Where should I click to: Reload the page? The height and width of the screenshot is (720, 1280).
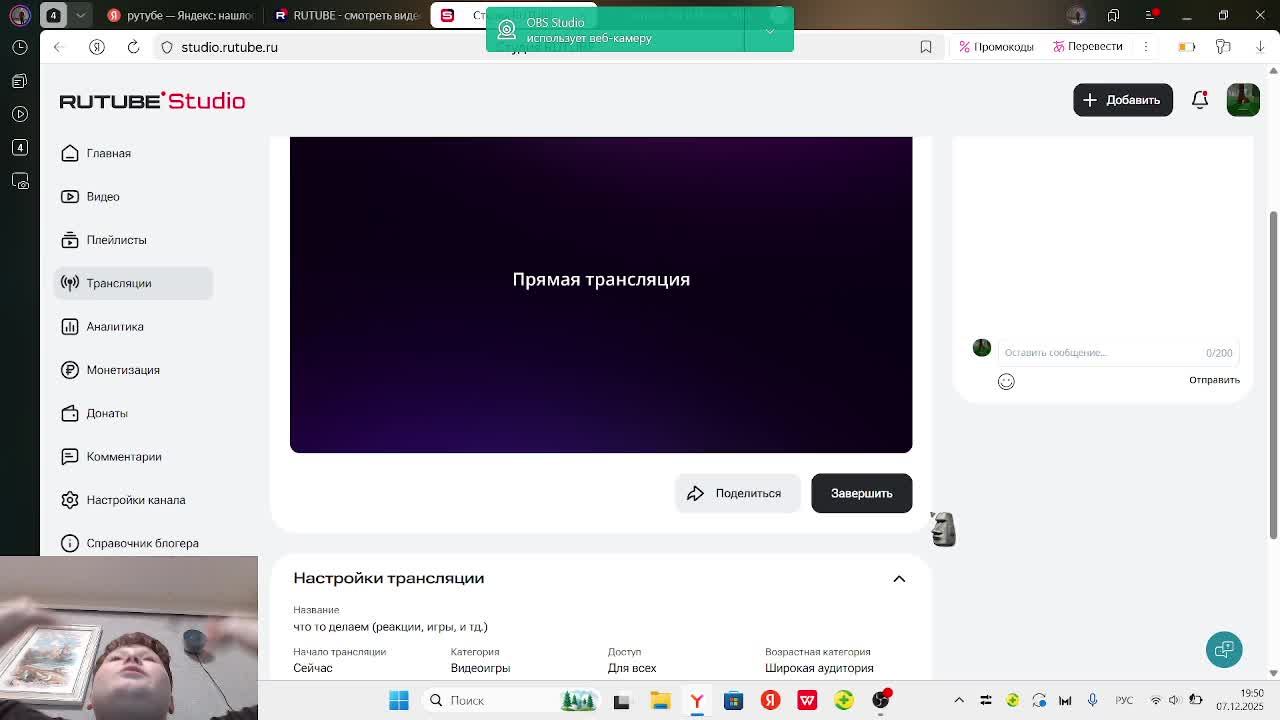point(133,47)
